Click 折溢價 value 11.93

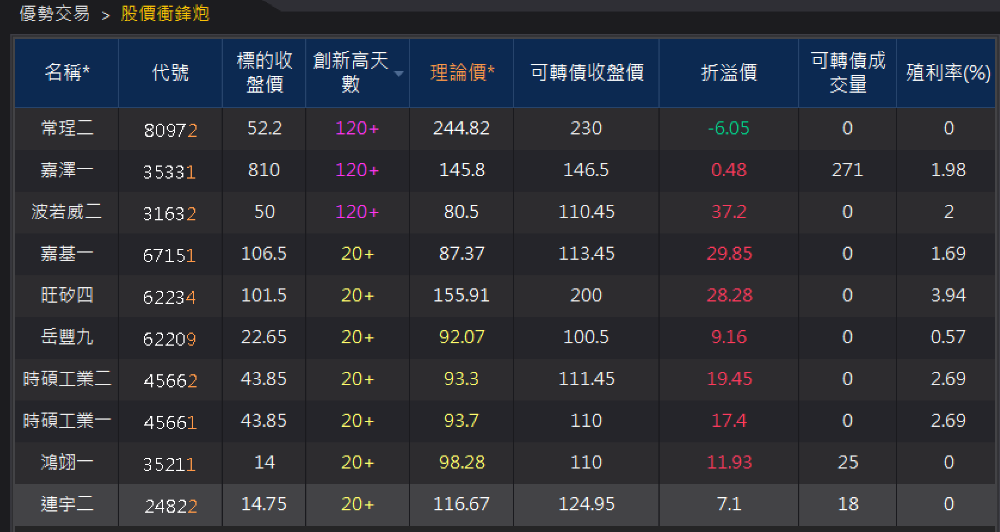coord(729,462)
